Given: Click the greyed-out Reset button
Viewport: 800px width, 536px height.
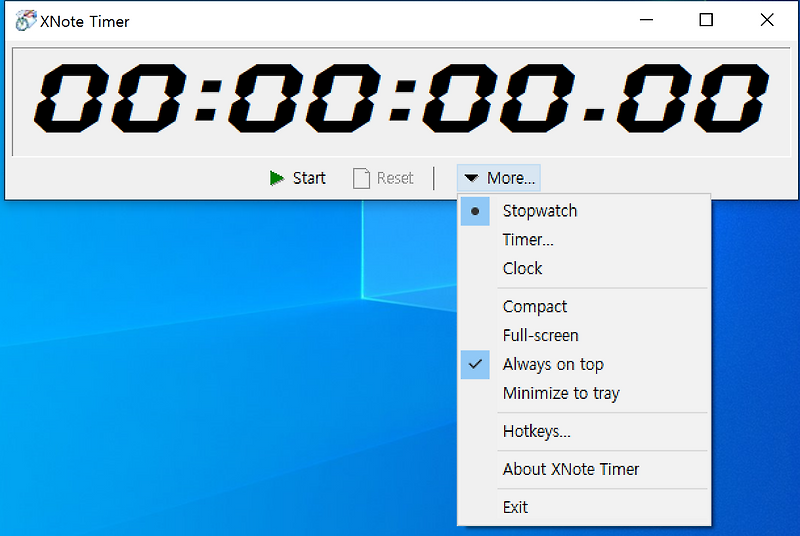Looking at the screenshot, I should 383,178.
